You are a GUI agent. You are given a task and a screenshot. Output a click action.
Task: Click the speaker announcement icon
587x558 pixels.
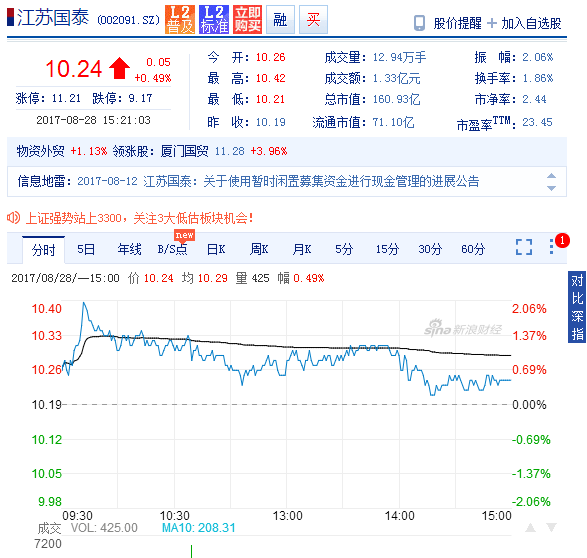tap(13, 217)
